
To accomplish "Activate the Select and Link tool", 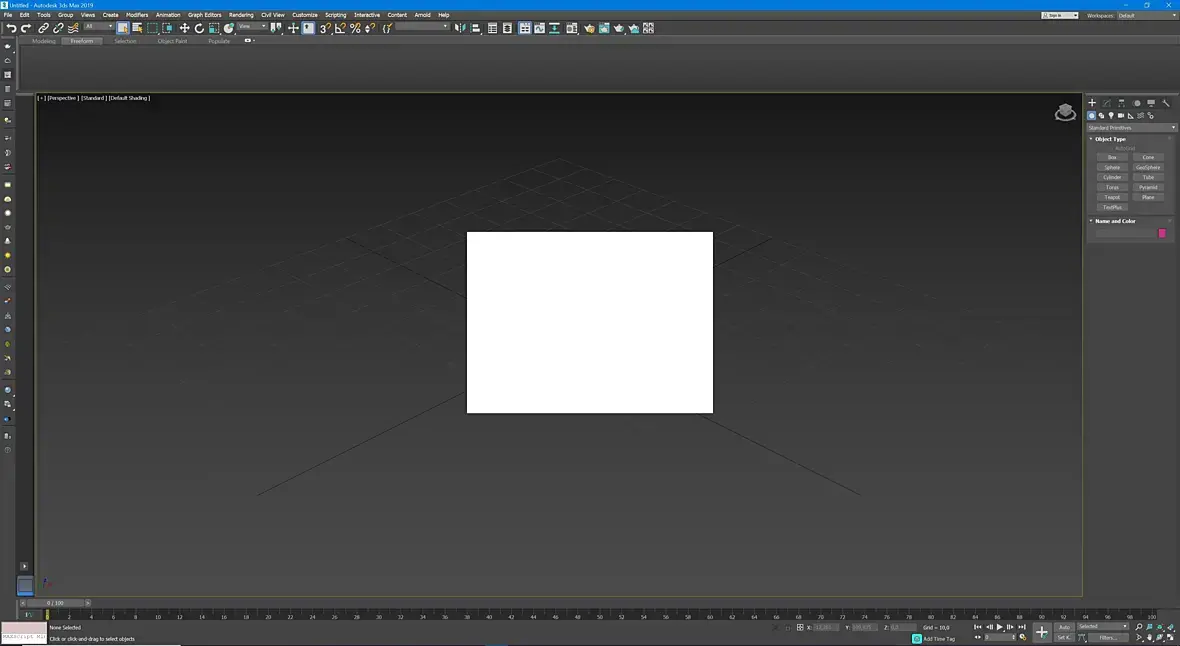I will click(x=44, y=28).
